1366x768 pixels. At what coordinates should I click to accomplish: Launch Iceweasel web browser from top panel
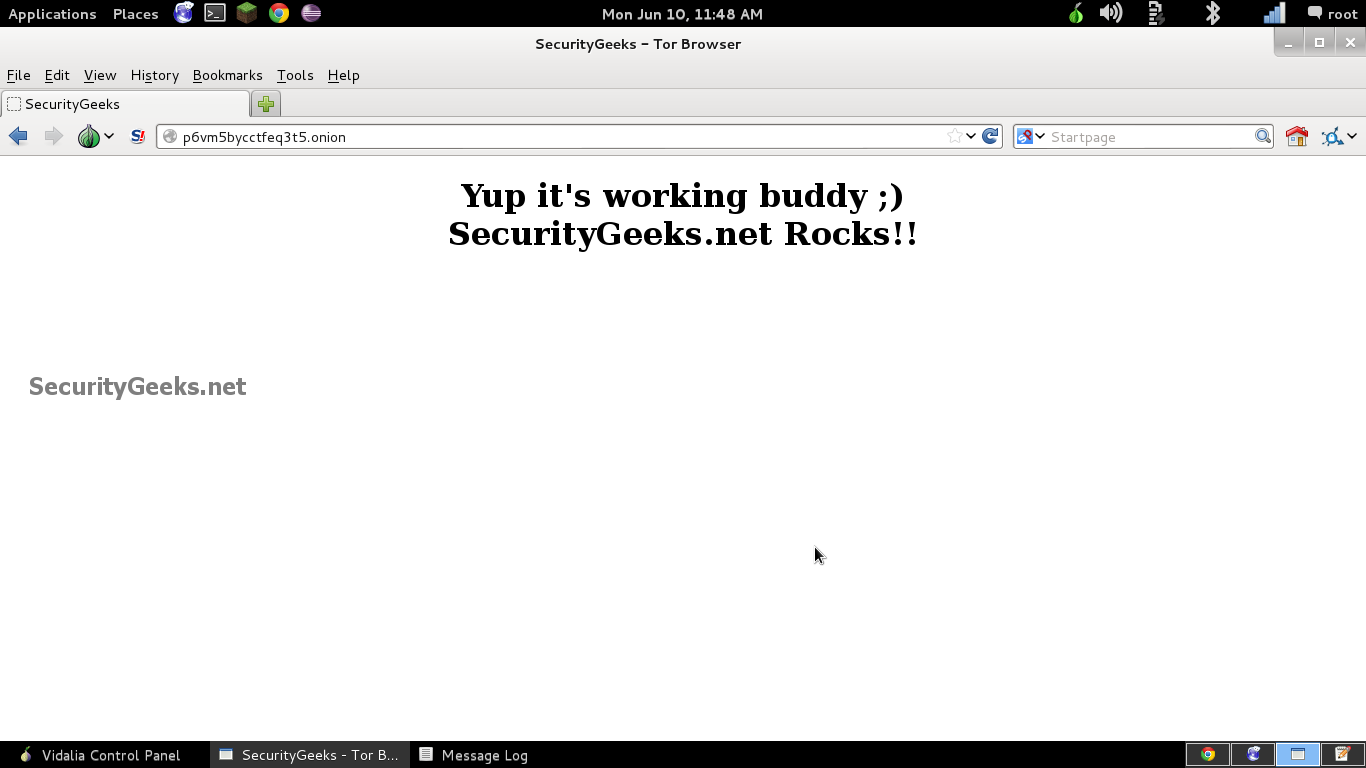coord(183,13)
